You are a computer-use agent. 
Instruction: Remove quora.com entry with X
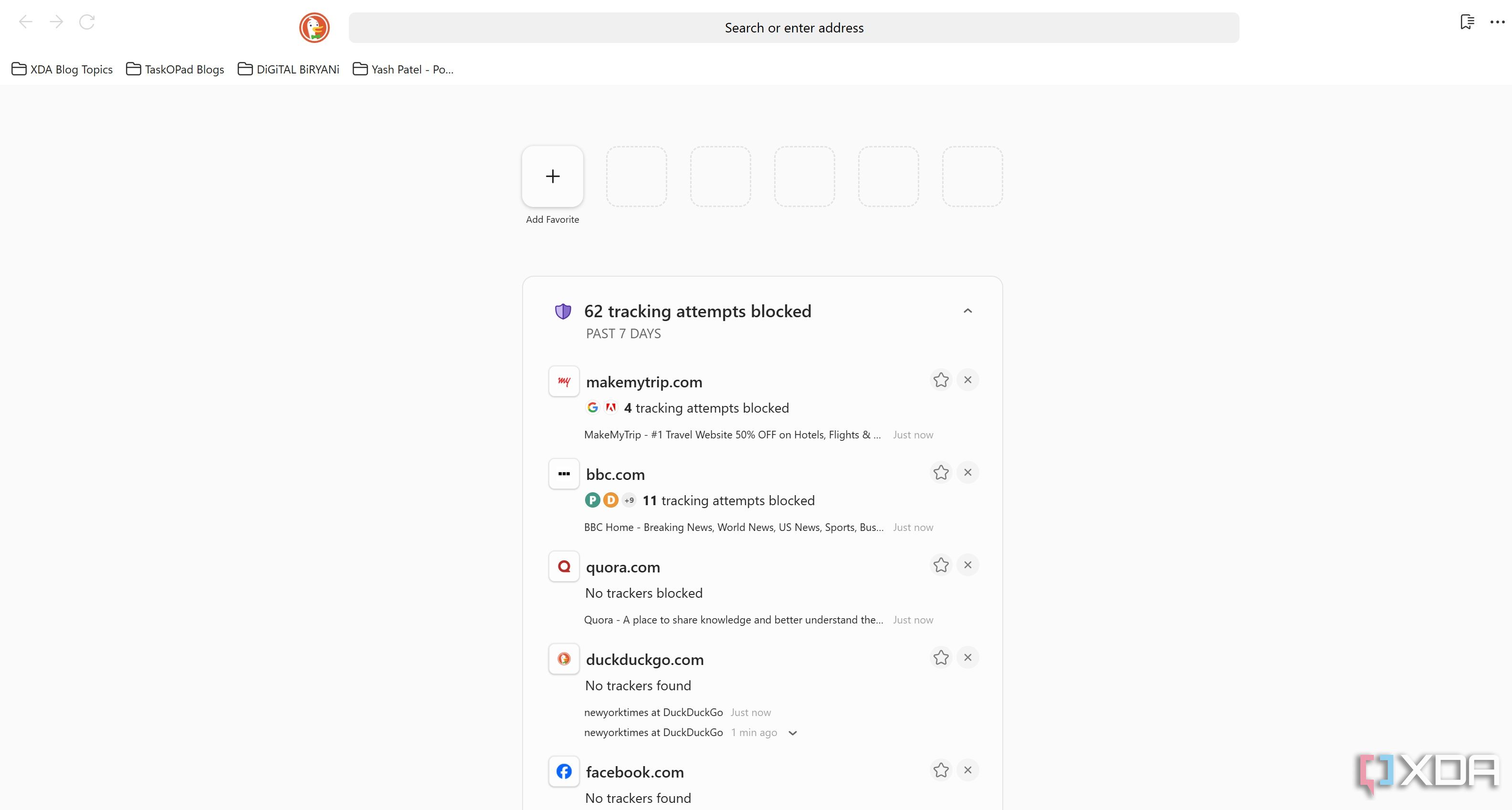[968, 565]
